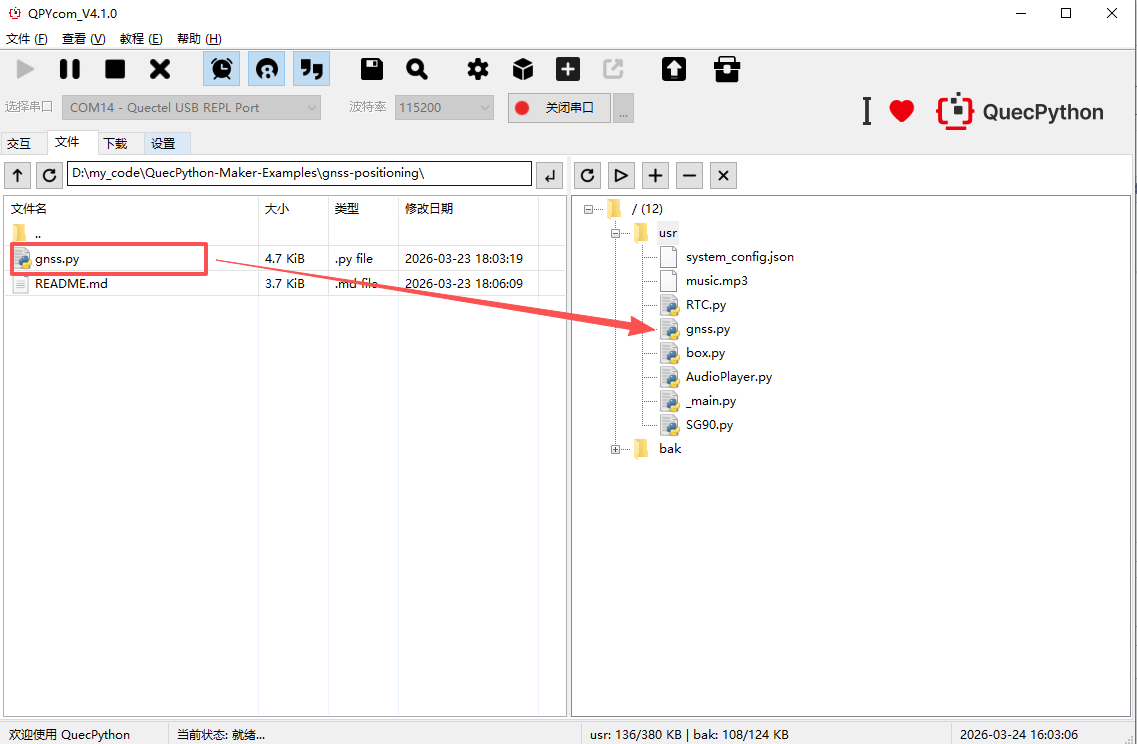Open the toolbox icon in toolbar

727,69
